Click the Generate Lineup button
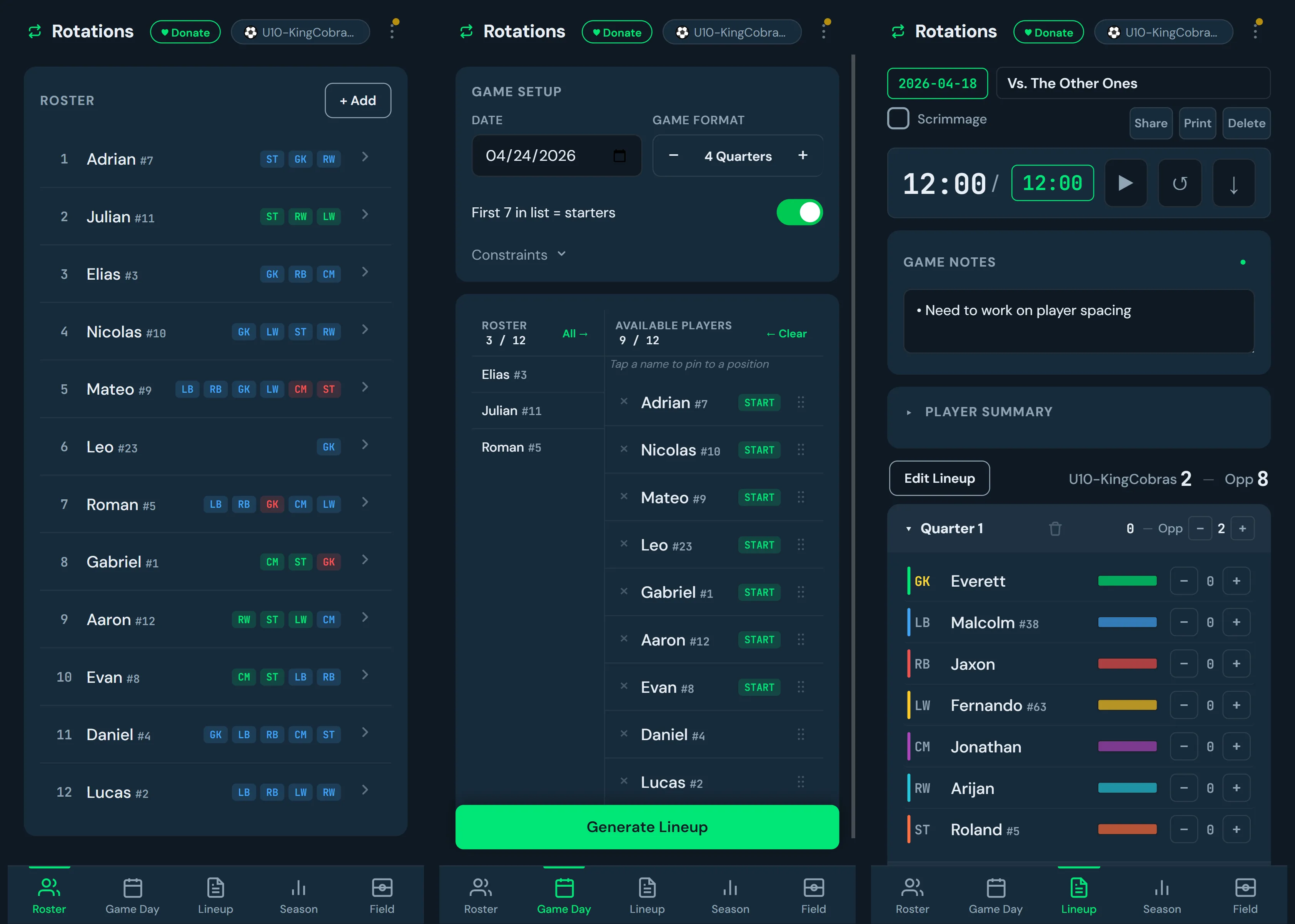 click(647, 827)
